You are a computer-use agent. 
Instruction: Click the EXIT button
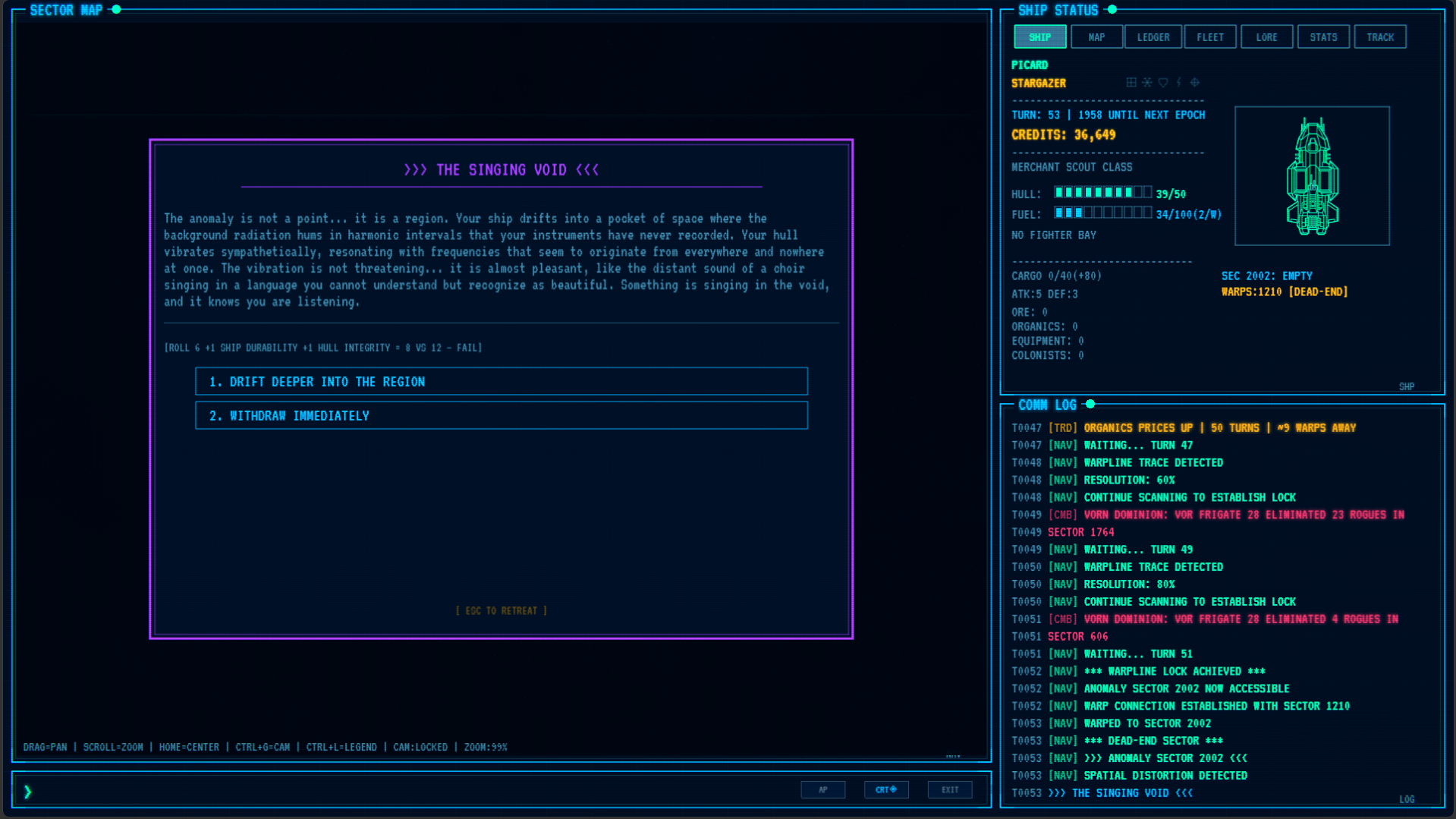(x=950, y=790)
